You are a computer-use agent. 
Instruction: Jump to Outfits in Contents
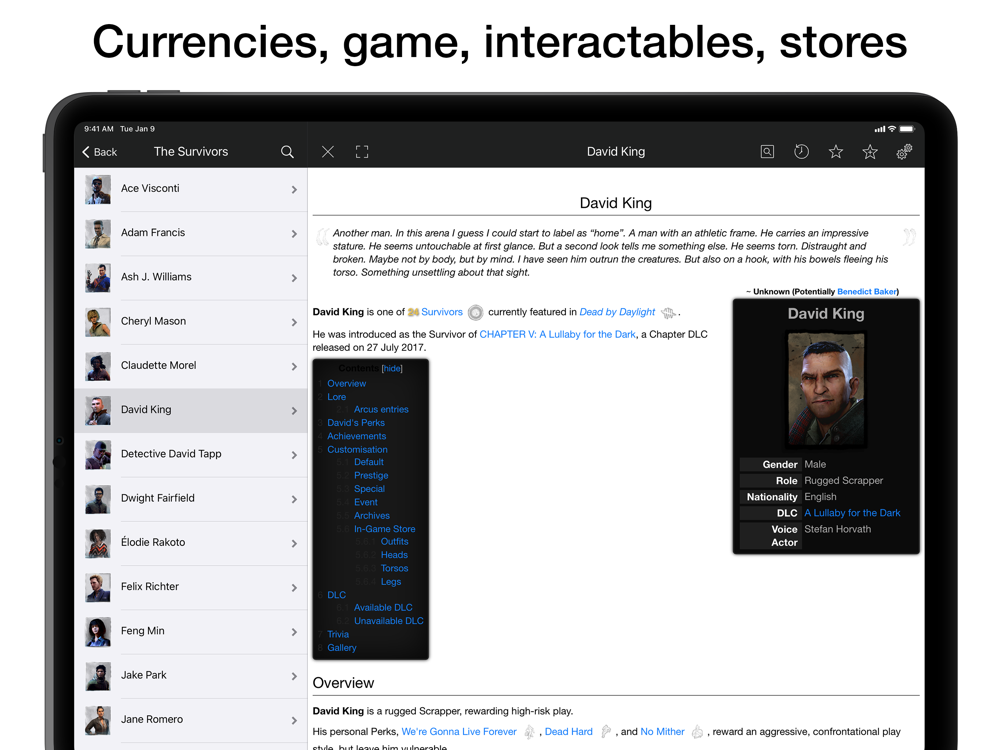[395, 541]
